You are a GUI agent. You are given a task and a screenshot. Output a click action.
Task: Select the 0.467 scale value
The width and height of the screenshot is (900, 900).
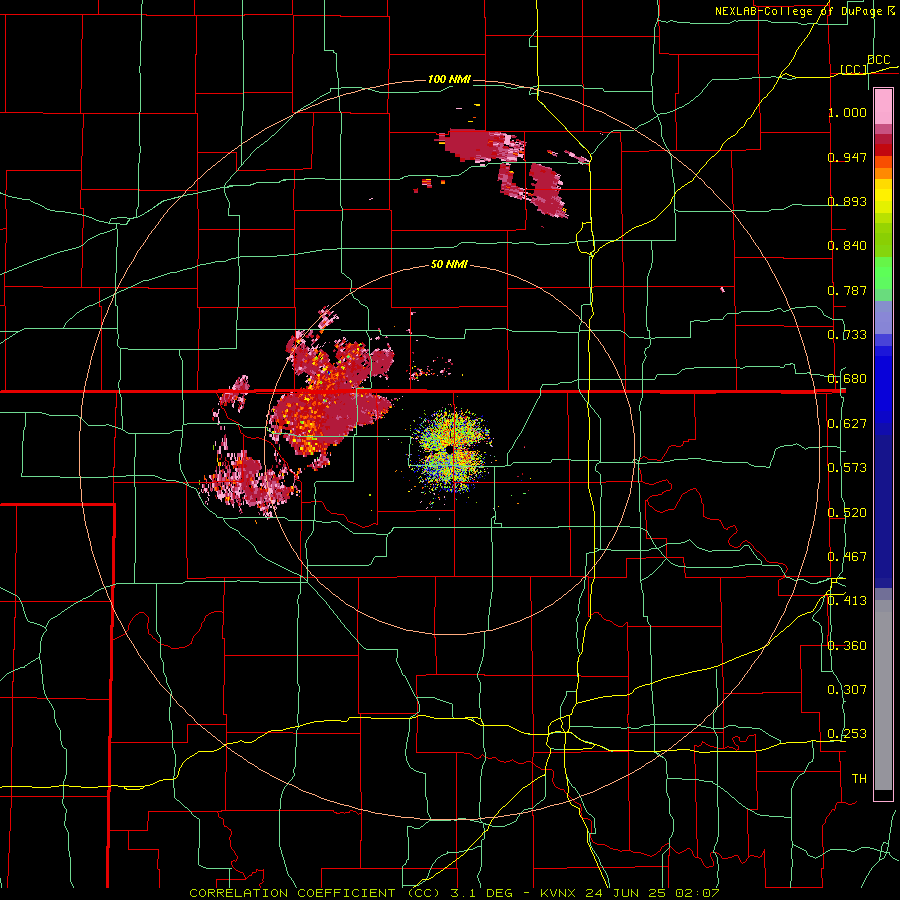(847, 557)
